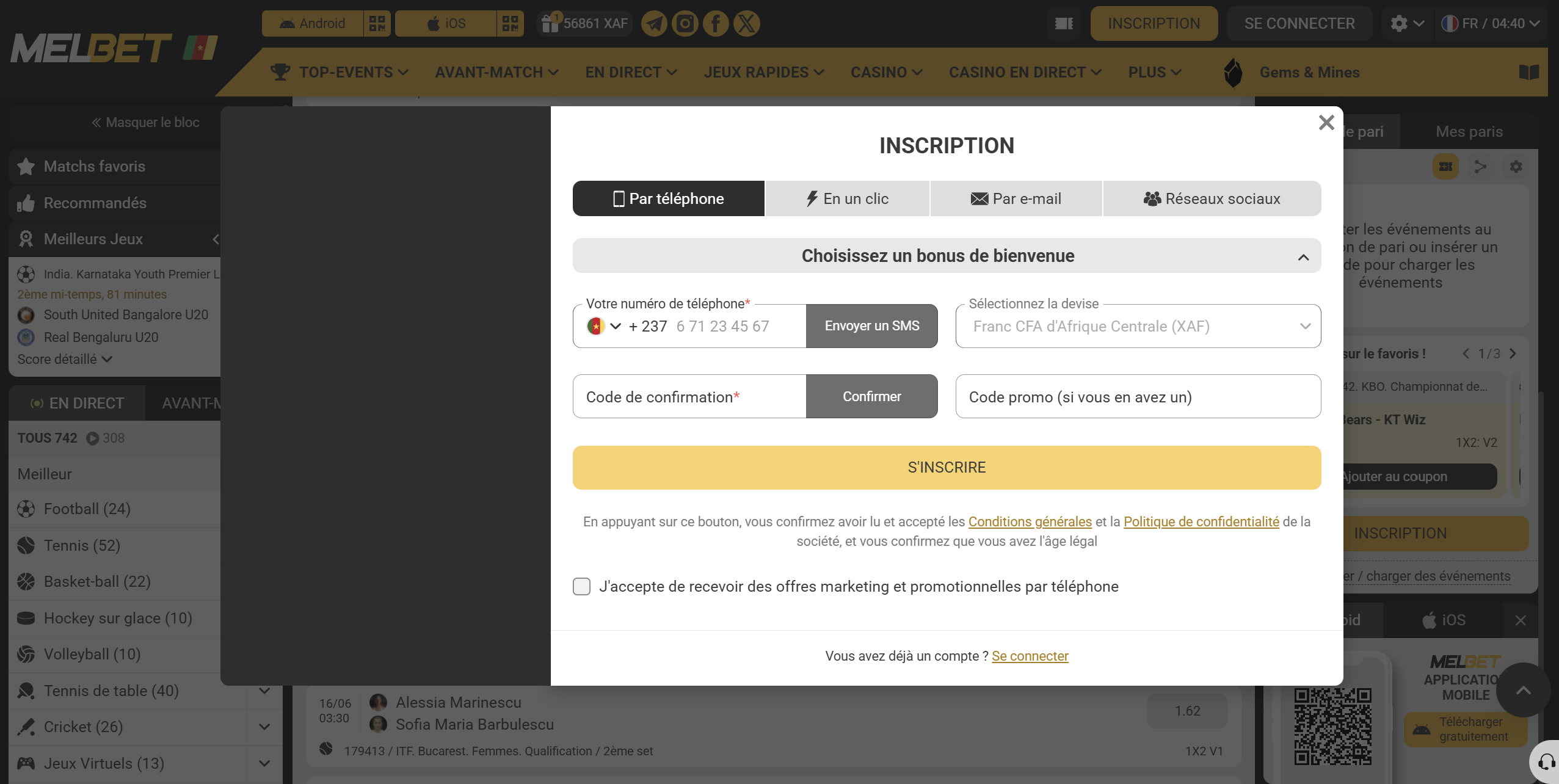Viewport: 1559px width, 784px height.
Task: Expand the AVANT-MATCH menu
Action: click(497, 73)
